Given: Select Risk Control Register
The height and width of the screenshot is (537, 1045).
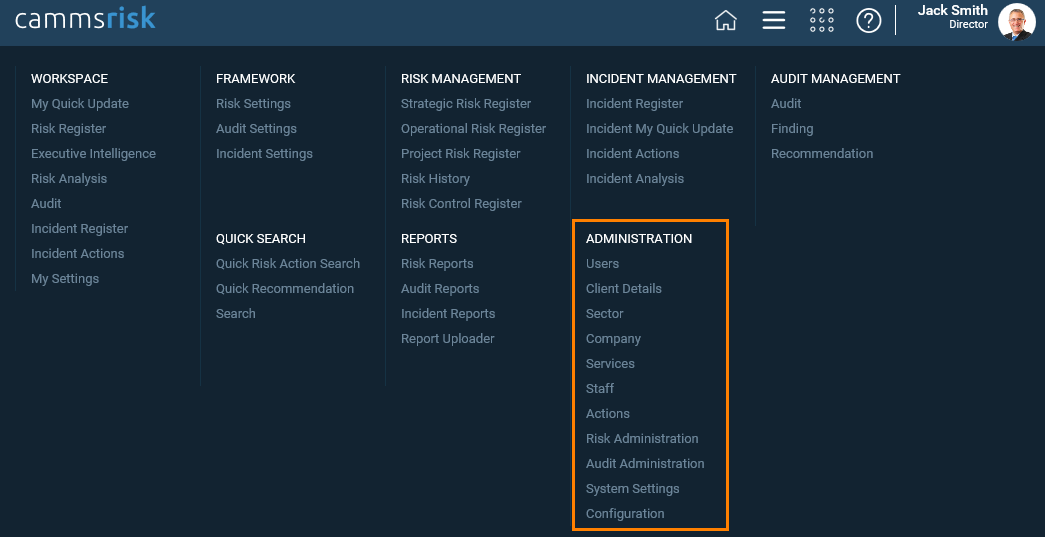Looking at the screenshot, I should pyautogui.click(x=461, y=204).
